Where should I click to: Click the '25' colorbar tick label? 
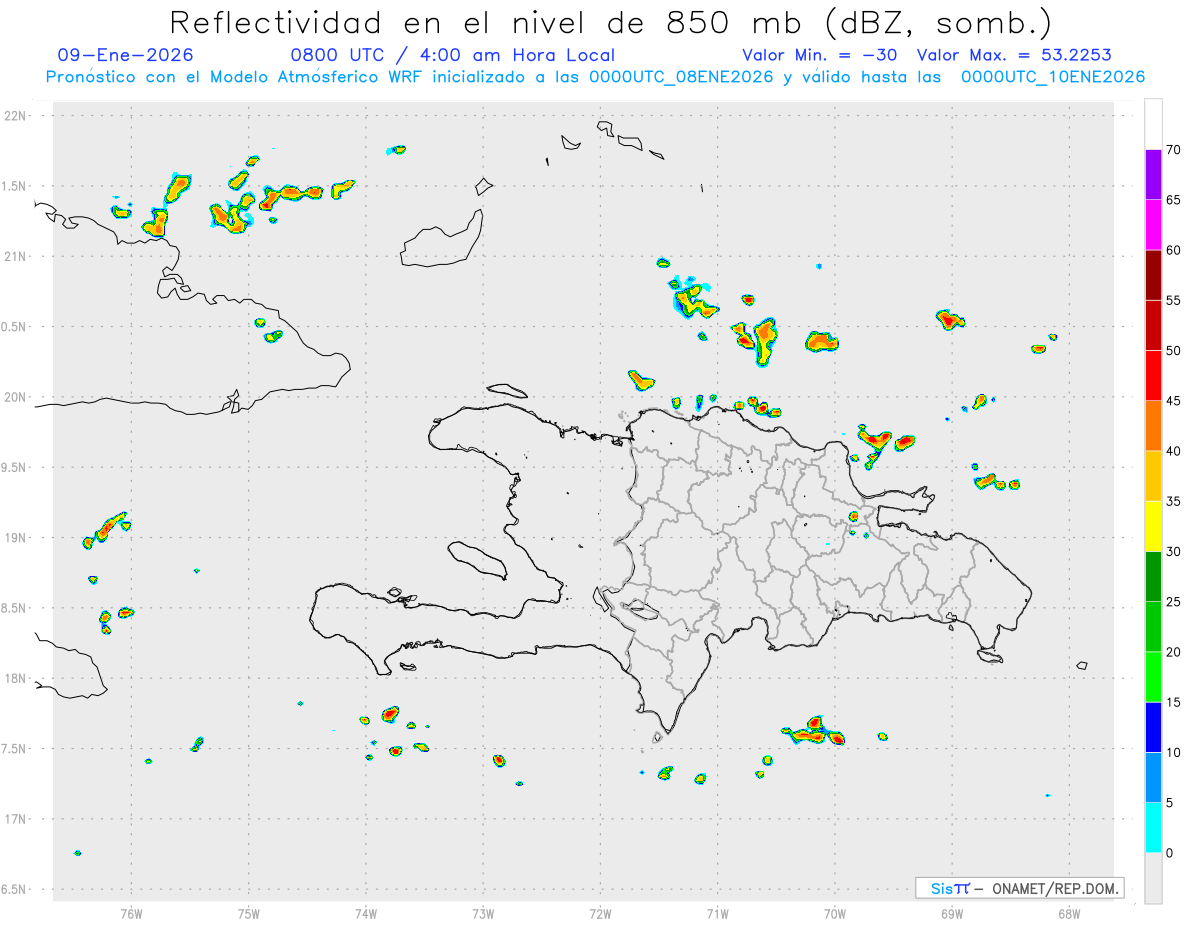(1173, 602)
